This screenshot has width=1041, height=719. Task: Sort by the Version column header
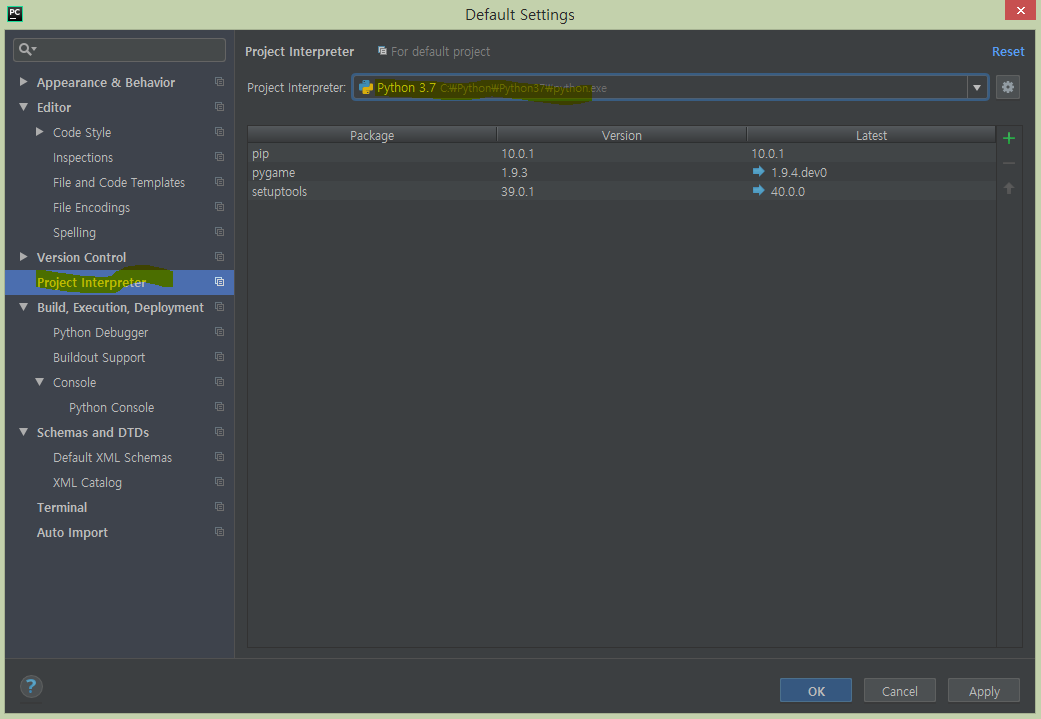pyautogui.click(x=621, y=135)
